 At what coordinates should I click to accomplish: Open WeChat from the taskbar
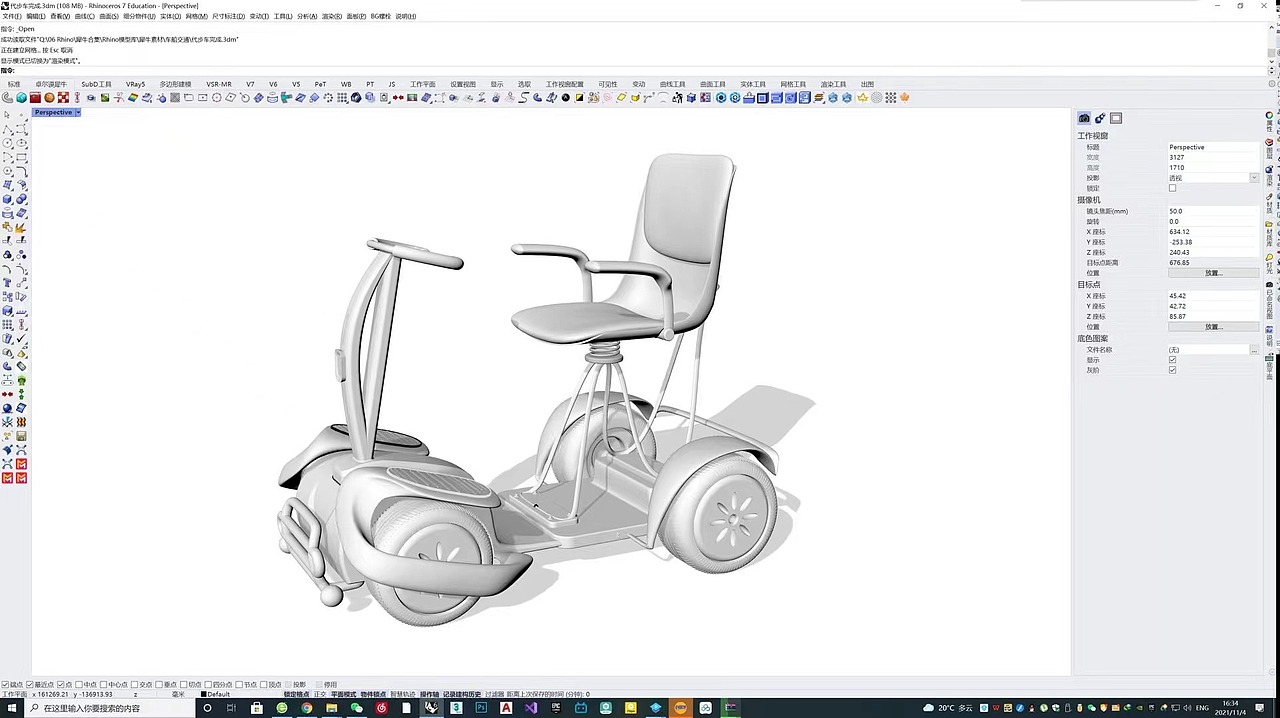(356, 708)
